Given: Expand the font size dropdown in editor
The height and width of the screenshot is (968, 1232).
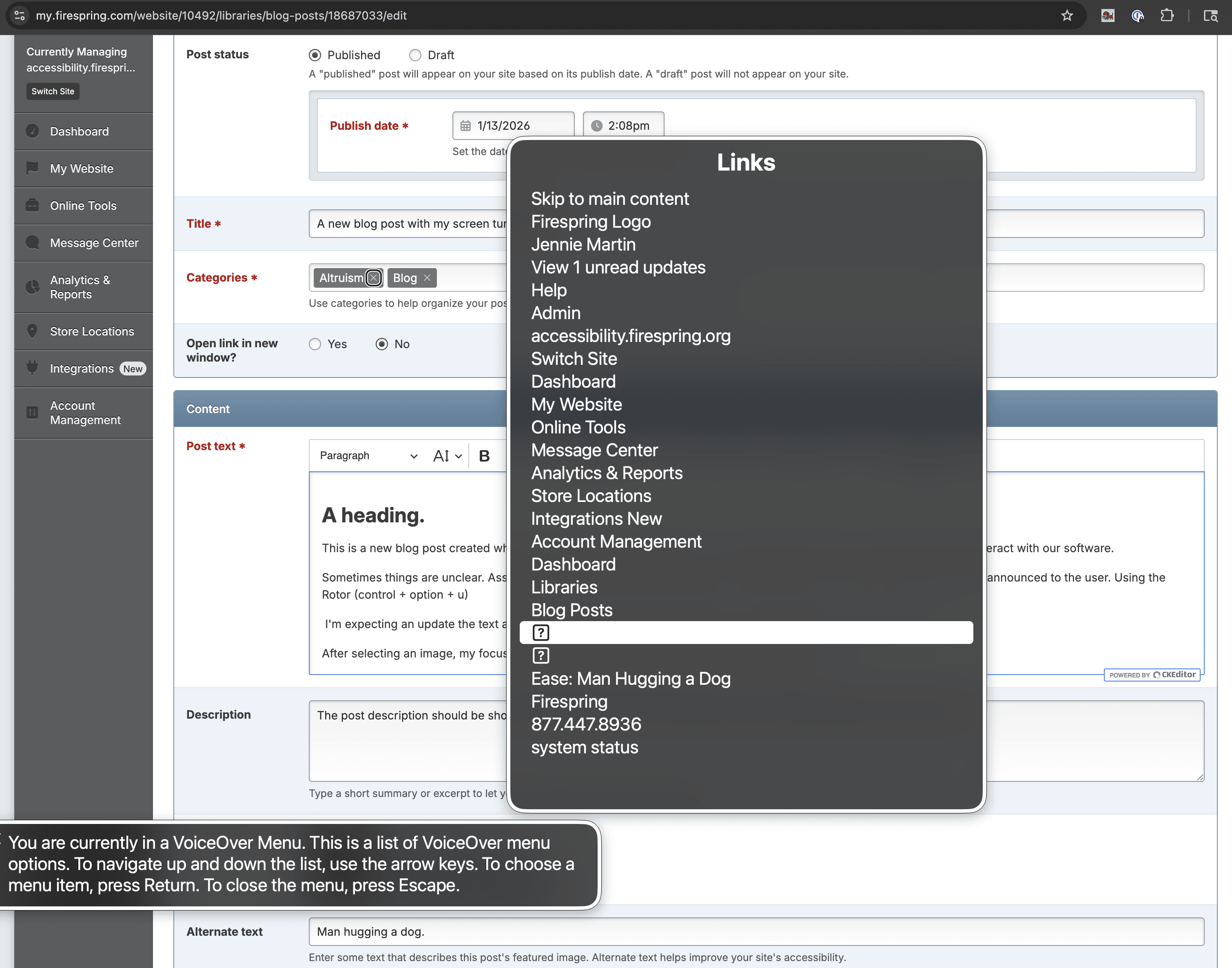Looking at the screenshot, I should pos(448,456).
